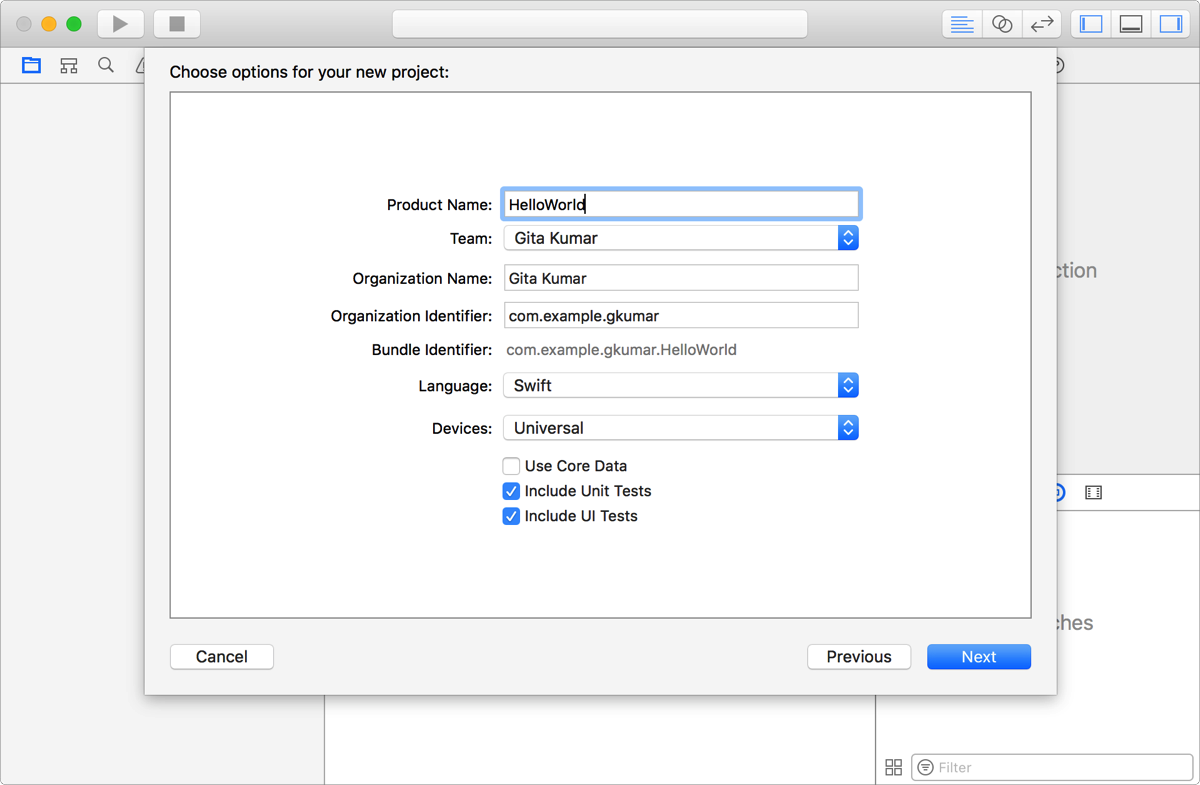
Task: Select the Media library filmstrip icon
Action: [1093, 493]
